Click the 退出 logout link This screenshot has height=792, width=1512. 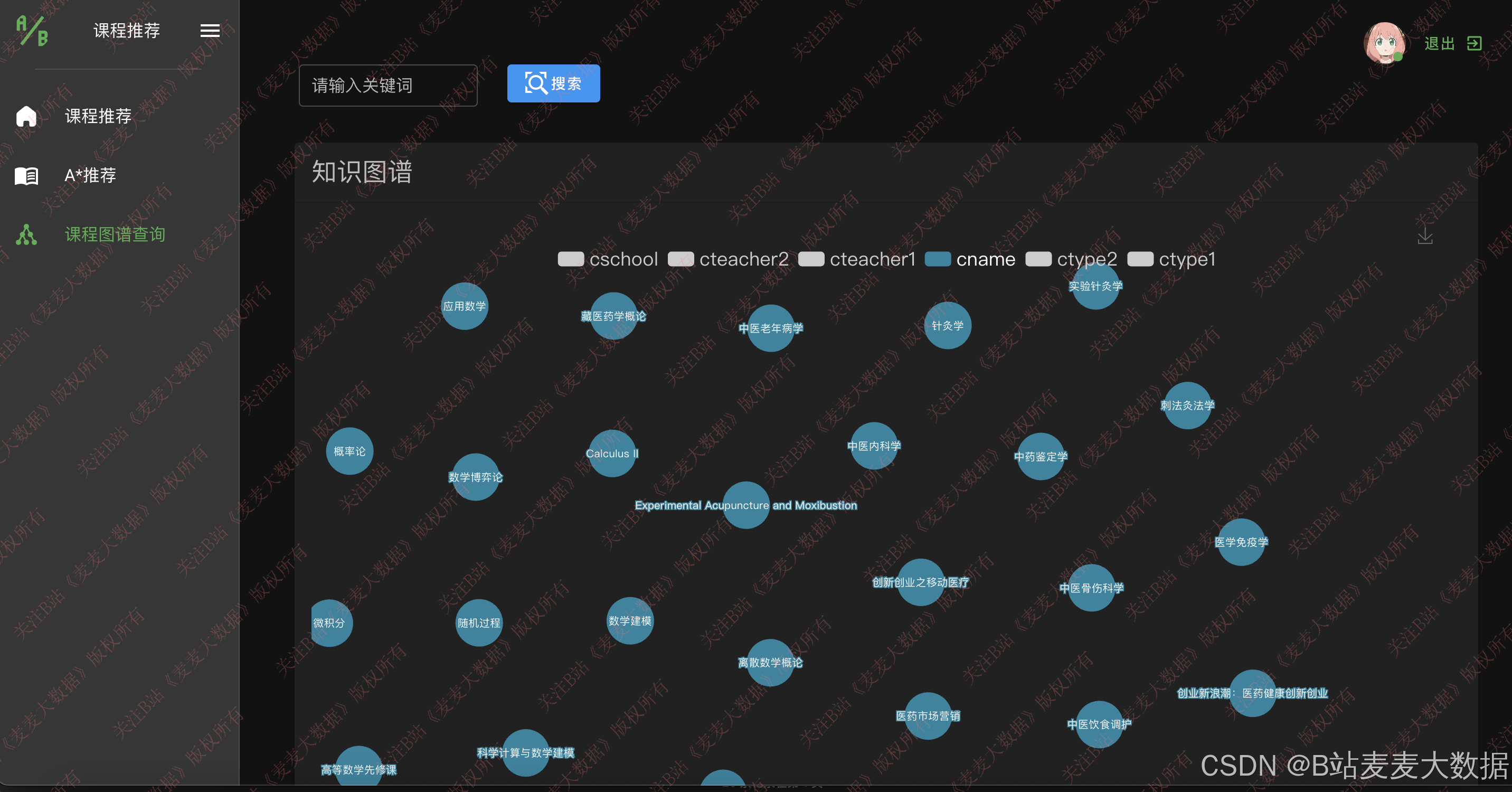[1439, 43]
